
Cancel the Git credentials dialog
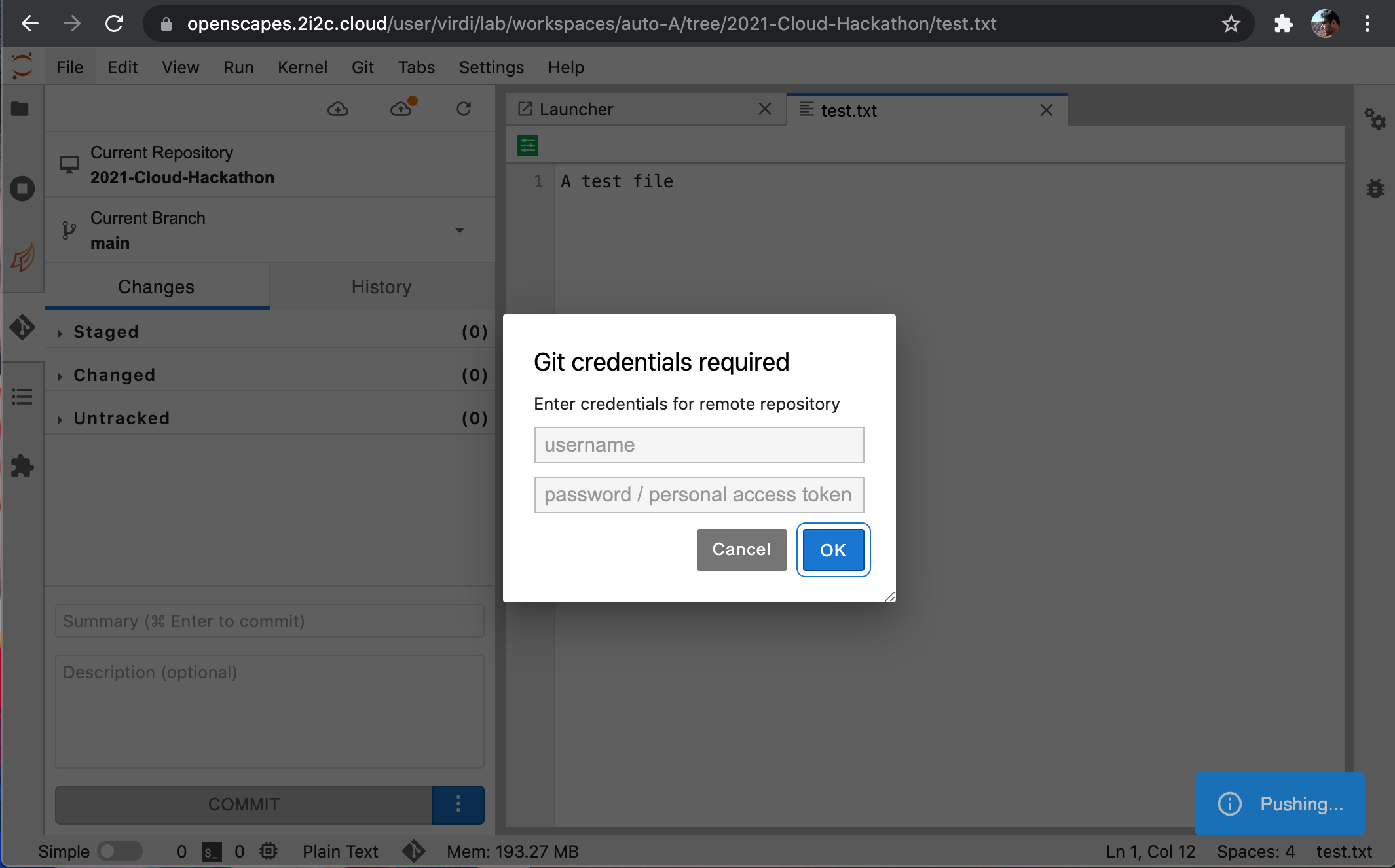coord(741,549)
